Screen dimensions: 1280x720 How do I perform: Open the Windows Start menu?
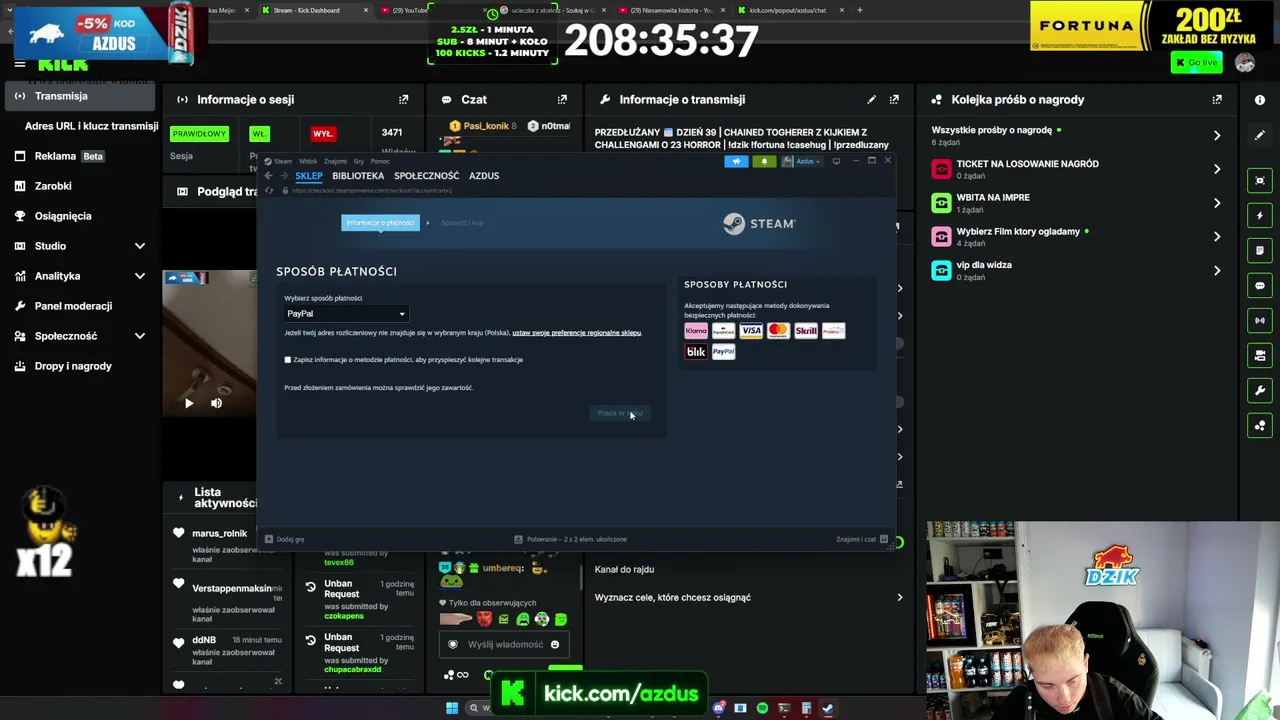point(452,709)
